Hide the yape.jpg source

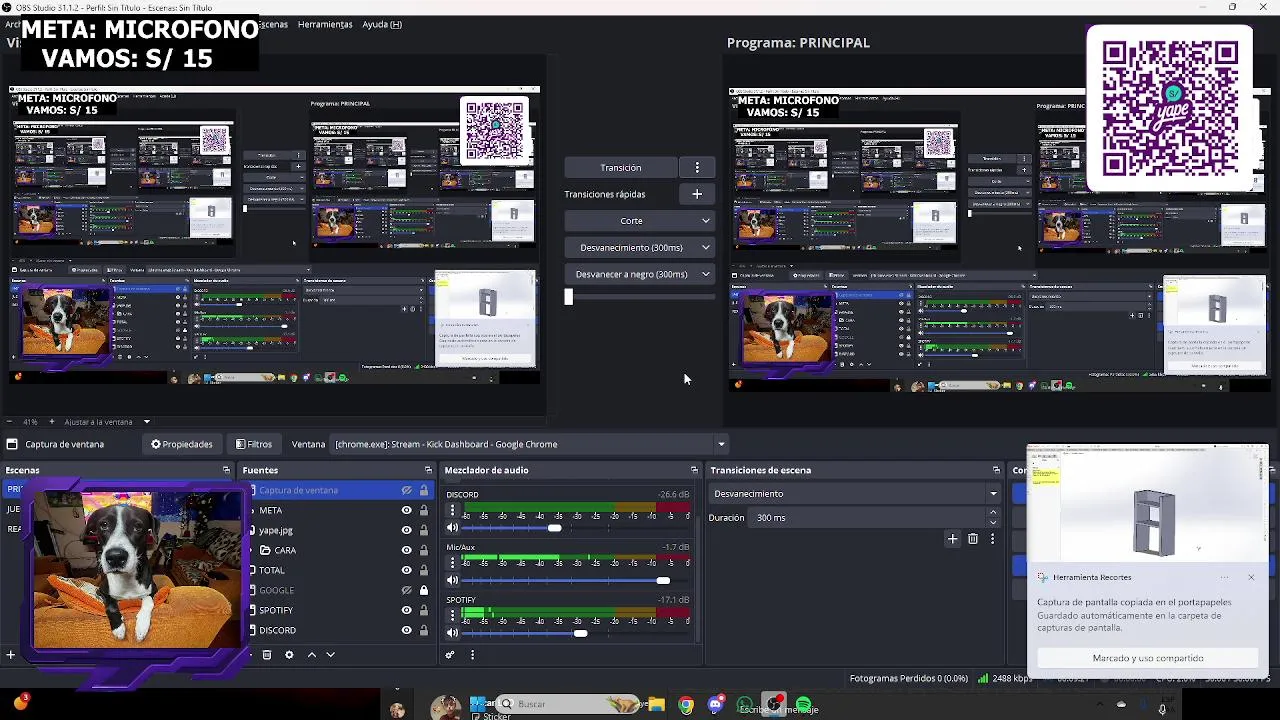pyautogui.click(x=406, y=530)
